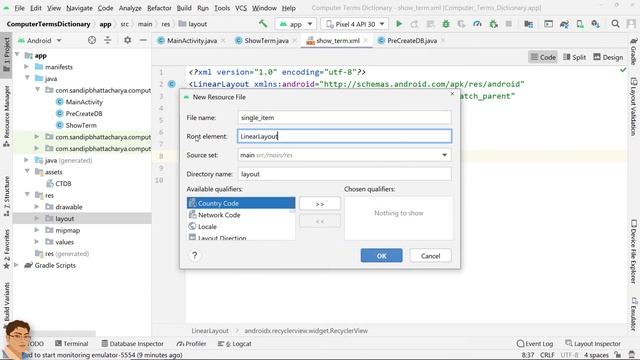This screenshot has height=360, width=640.
Task: Click the File name input field
Action: [344, 118]
